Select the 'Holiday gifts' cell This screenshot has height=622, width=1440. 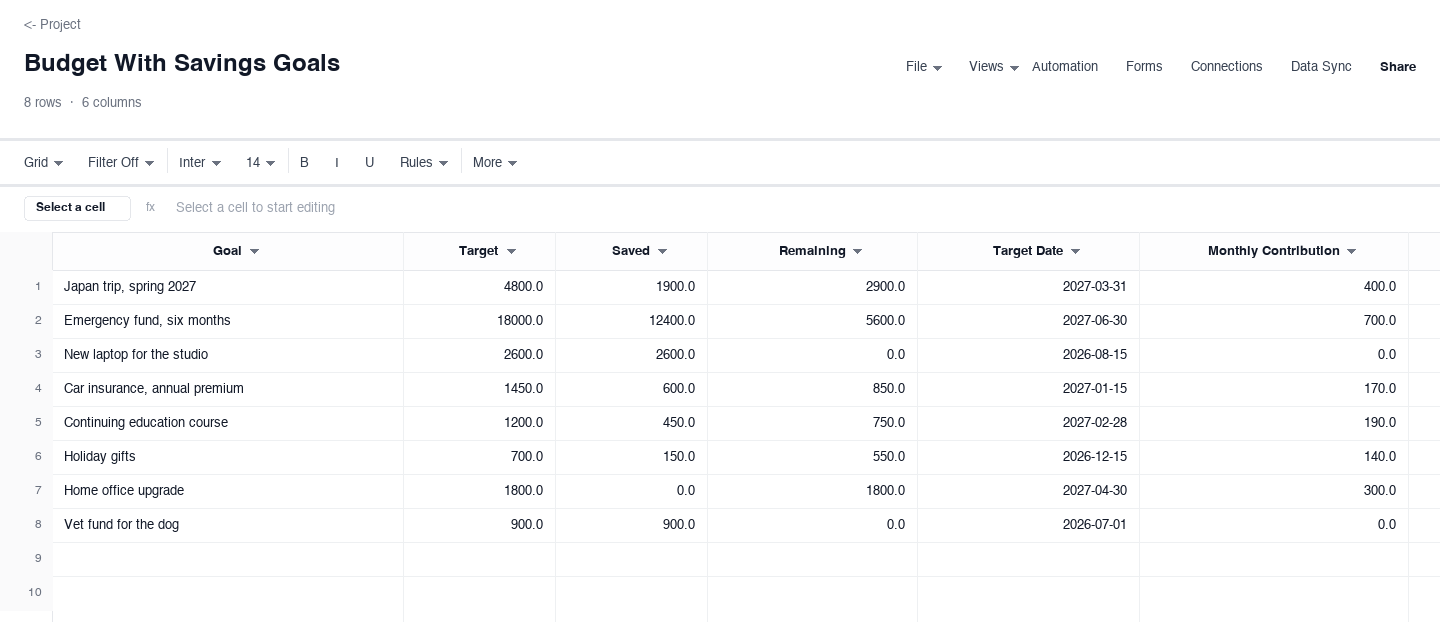point(228,457)
